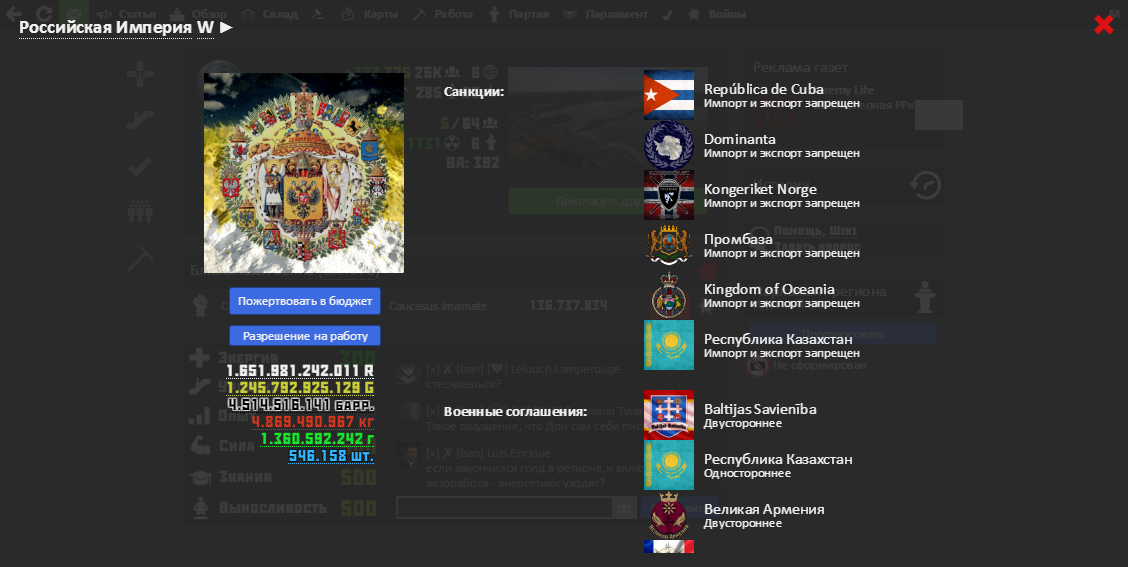The width and height of the screenshot is (1128, 567).
Task: Click the Baltijas Savienība flag icon
Action: click(668, 415)
